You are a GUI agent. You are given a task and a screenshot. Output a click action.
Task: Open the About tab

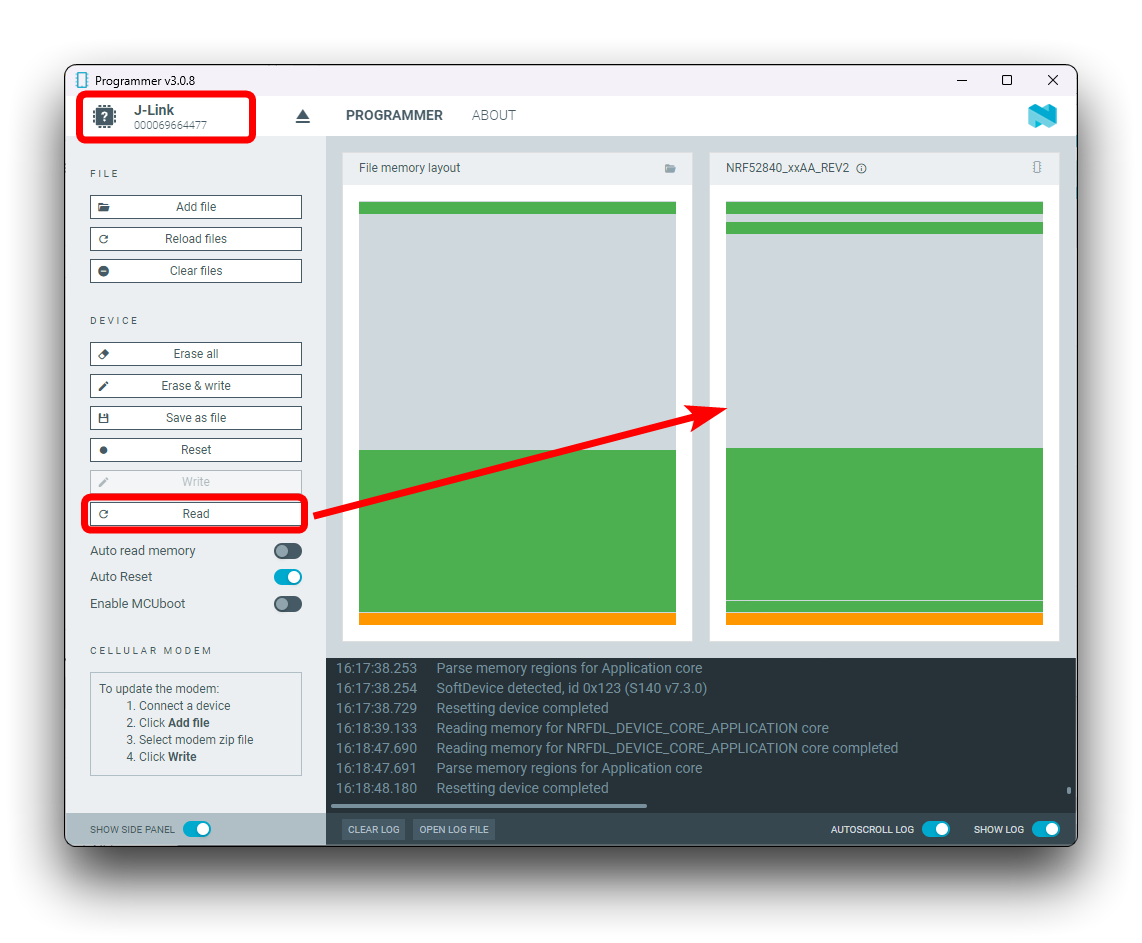[494, 116]
